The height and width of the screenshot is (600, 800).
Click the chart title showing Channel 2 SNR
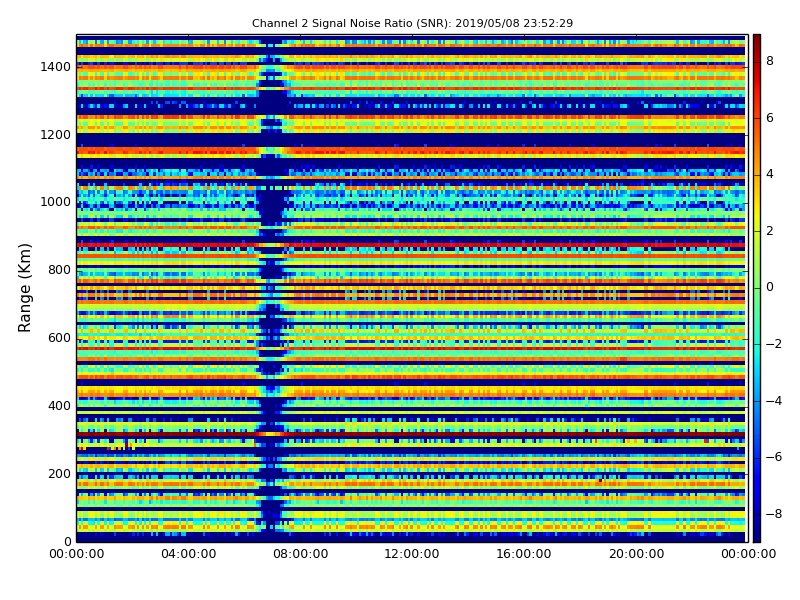coord(412,23)
